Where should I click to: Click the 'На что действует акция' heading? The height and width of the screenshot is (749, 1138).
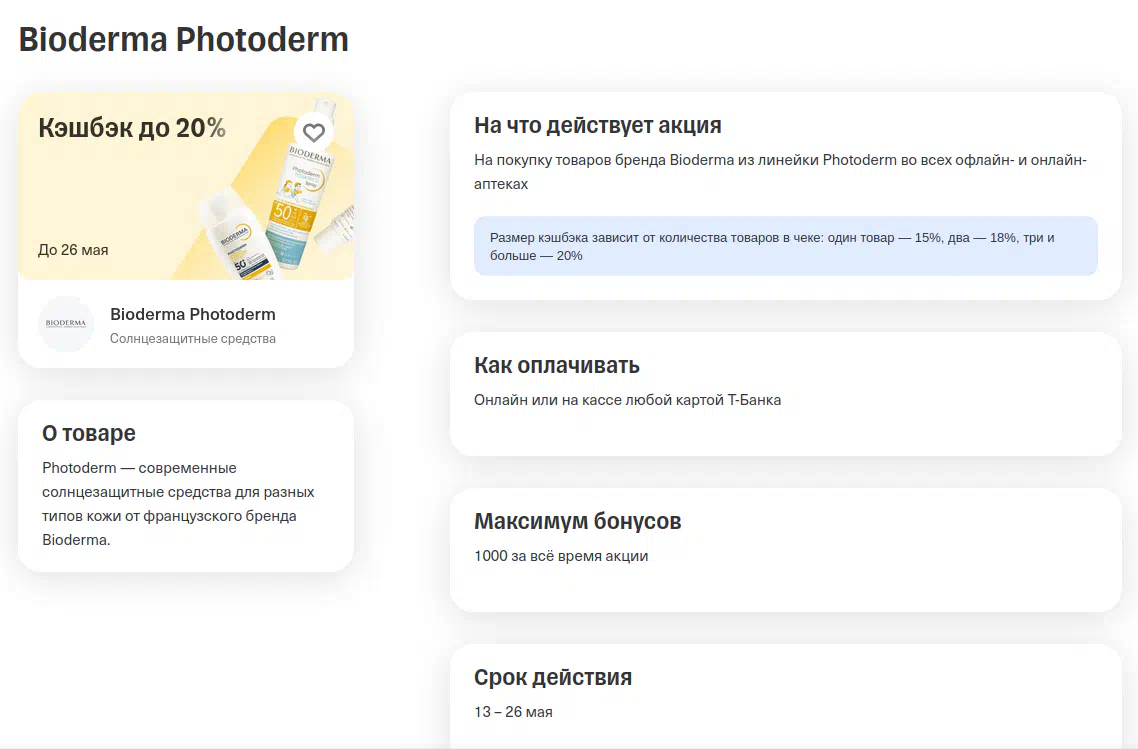coord(598,126)
